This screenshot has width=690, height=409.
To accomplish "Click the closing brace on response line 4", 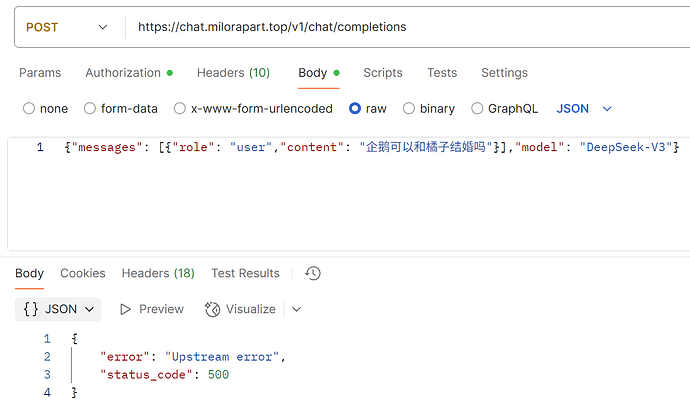I will point(74,392).
